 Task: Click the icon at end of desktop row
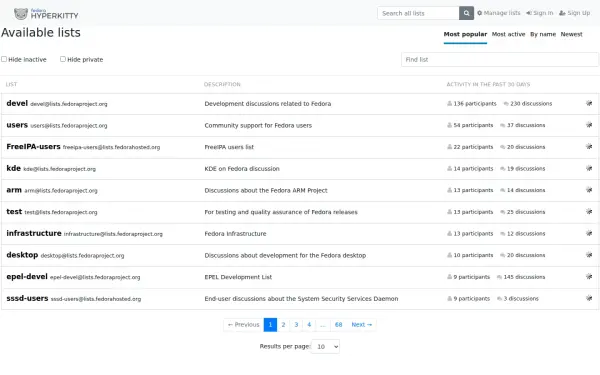click(x=589, y=255)
